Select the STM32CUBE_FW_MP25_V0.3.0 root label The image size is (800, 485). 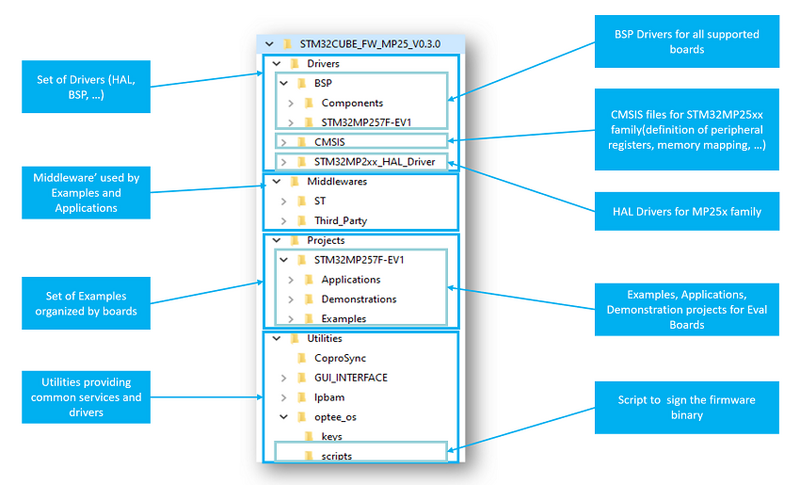pyautogui.click(x=370, y=44)
